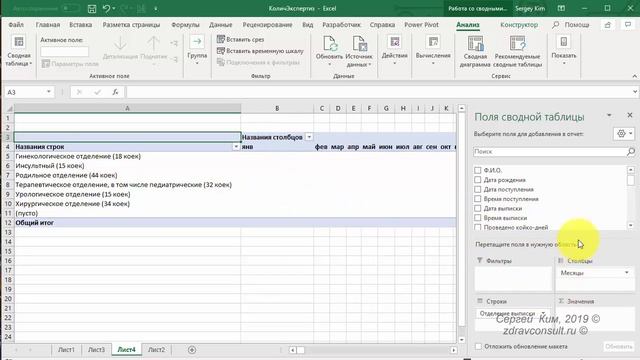This screenshot has height=360, width=640.
Task: Check the Дата выписки field
Action: tap(478, 208)
